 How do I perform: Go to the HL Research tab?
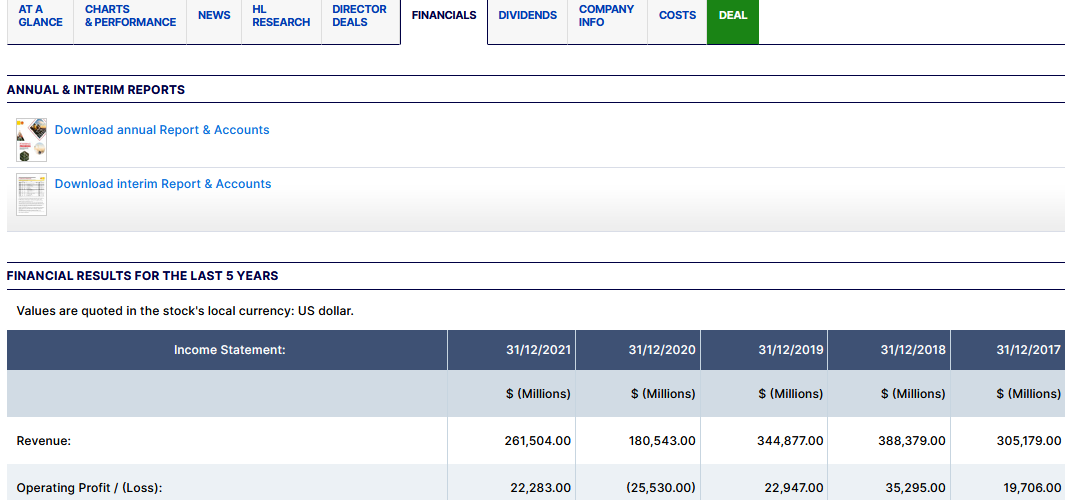(x=281, y=16)
